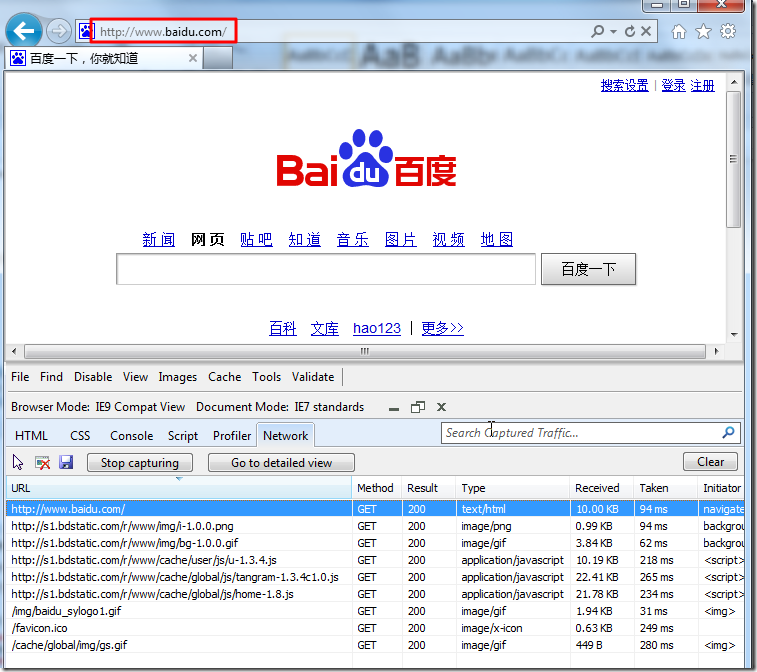Select the 百度一下，你就知道 tab
This screenshot has height=672, width=757.
tap(103, 58)
